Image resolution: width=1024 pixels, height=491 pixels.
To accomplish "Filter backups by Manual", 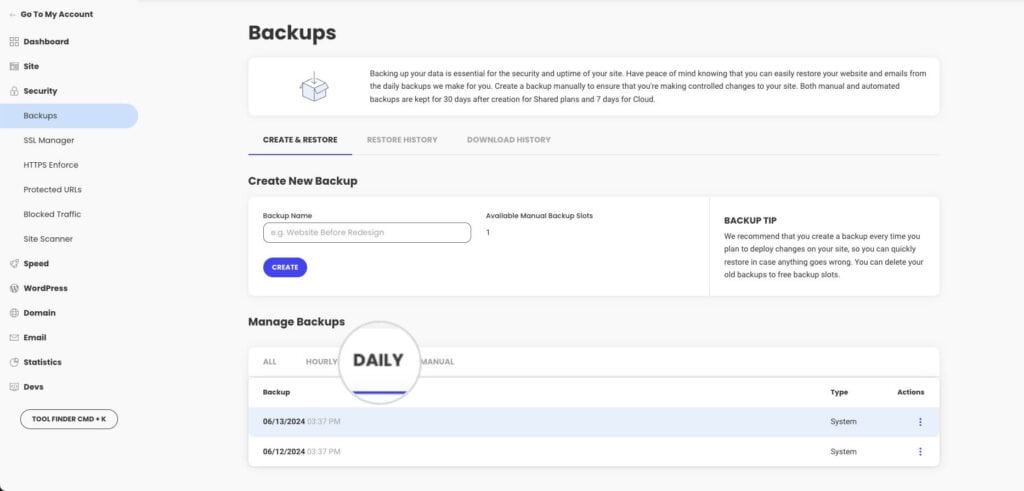I will coord(438,362).
